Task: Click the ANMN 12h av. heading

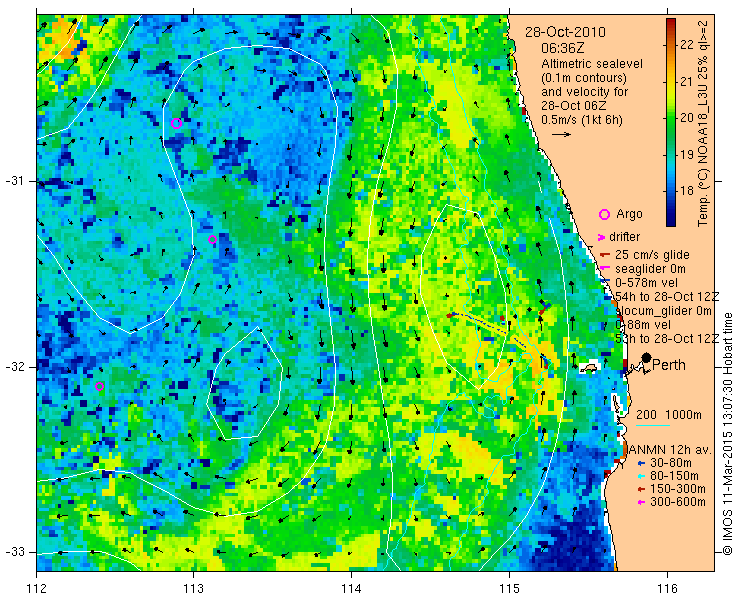Action: (x=670, y=449)
